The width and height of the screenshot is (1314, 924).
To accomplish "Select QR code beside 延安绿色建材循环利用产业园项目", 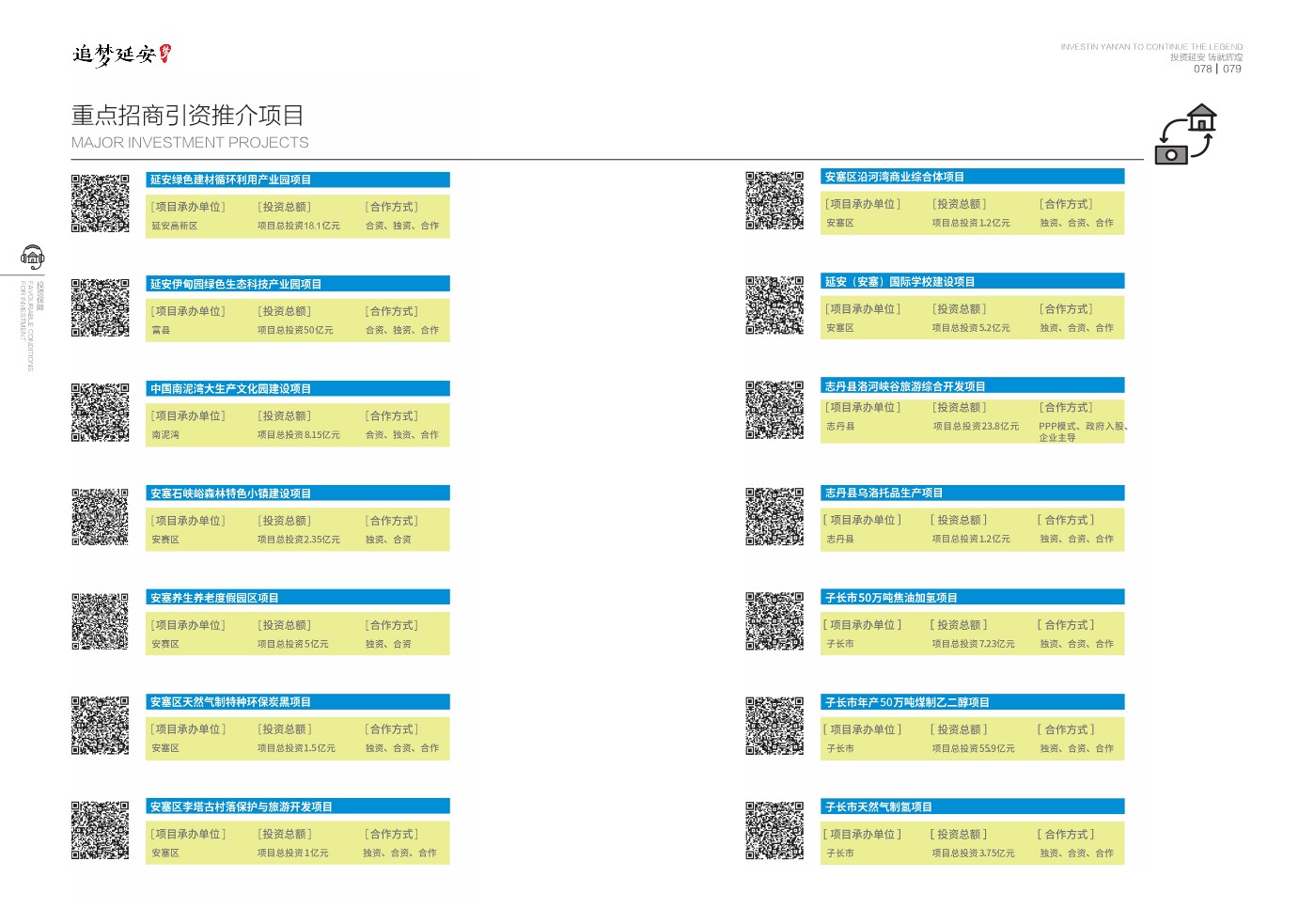I will pos(101,203).
